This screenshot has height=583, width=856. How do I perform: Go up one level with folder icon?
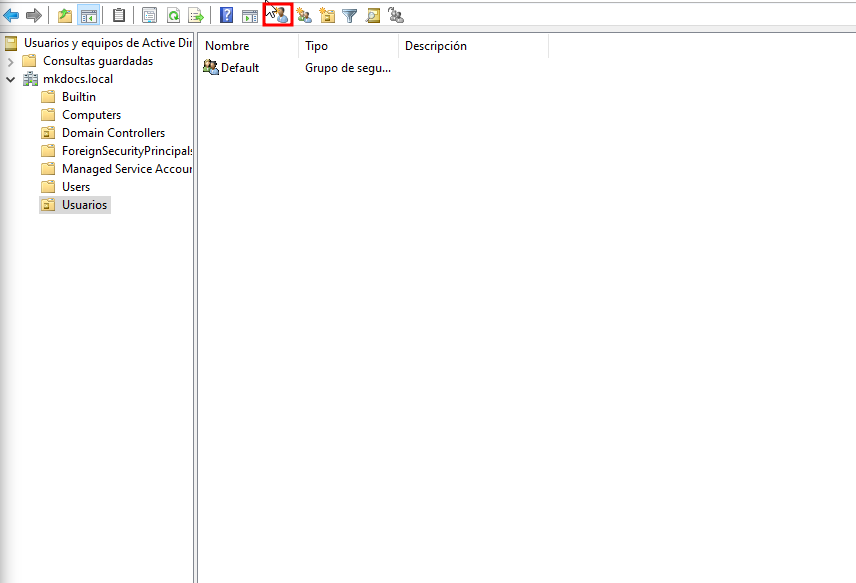(x=65, y=15)
